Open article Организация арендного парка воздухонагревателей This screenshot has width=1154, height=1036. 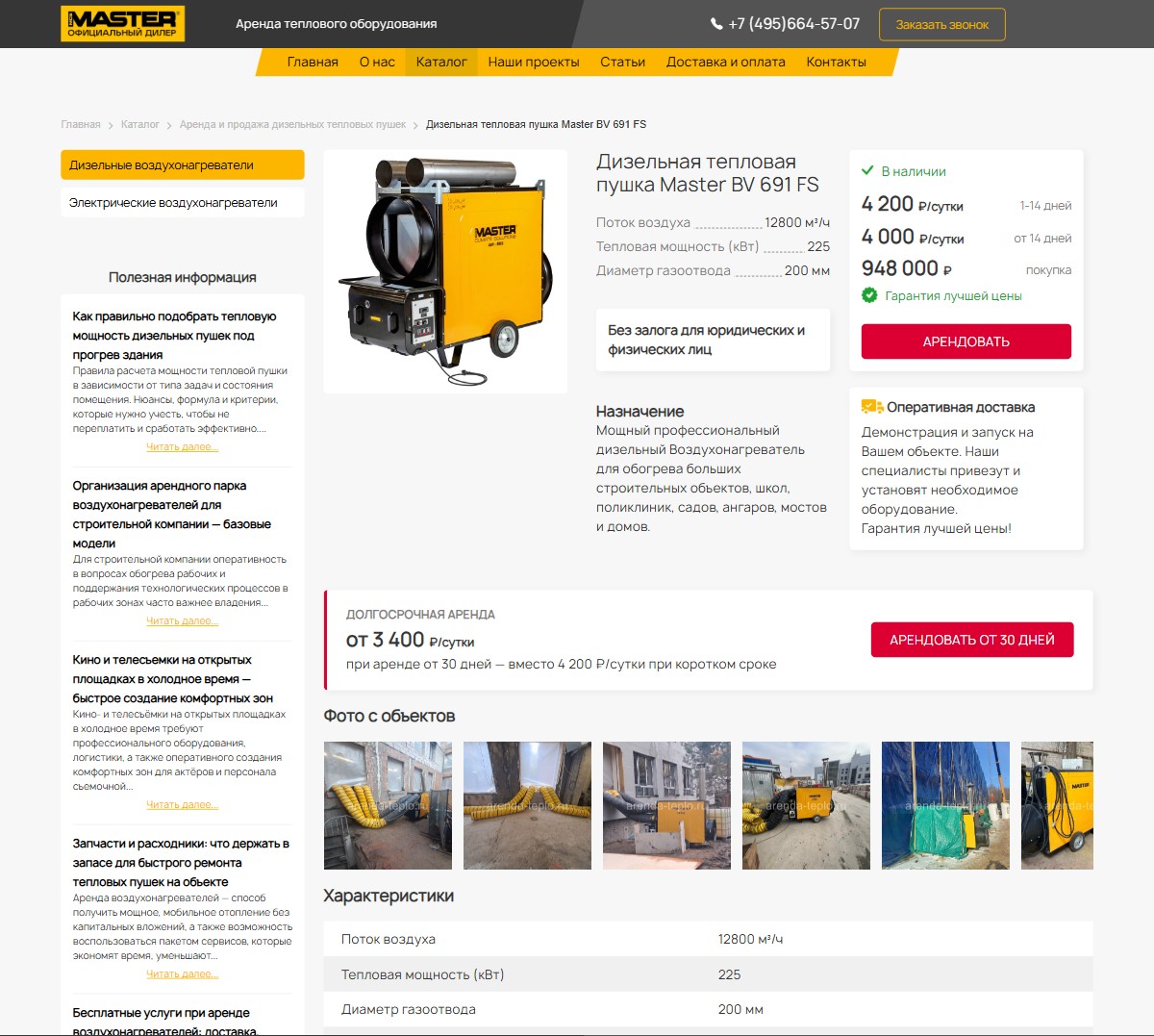point(172,515)
